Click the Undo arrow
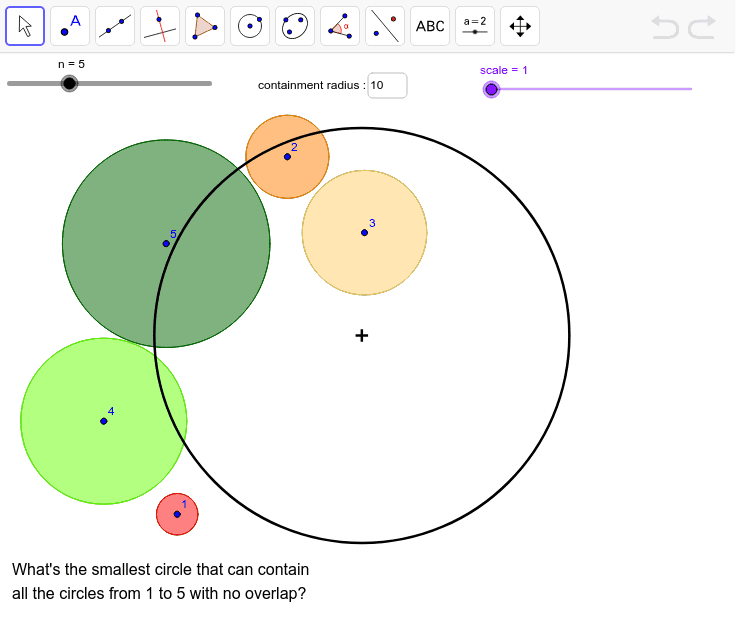Screen dimensions: 736x620 (x=665, y=27)
